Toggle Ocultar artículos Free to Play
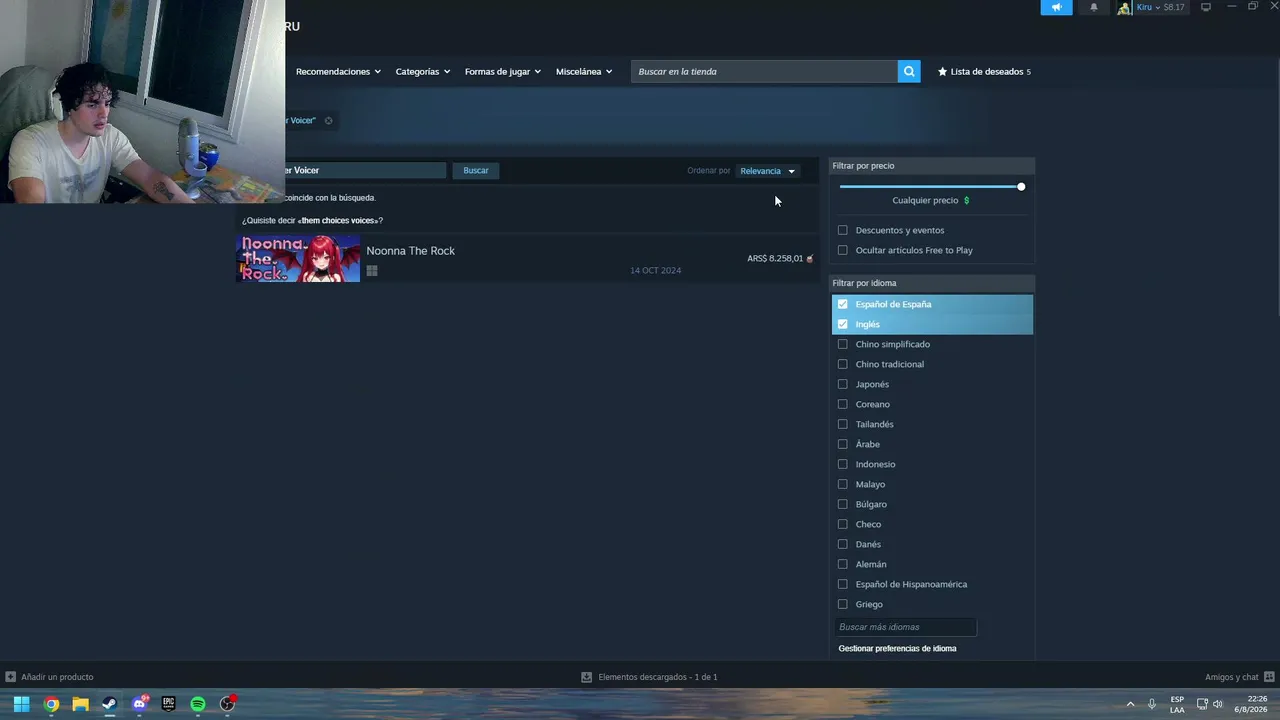Viewport: 1280px width, 720px height. (x=842, y=250)
